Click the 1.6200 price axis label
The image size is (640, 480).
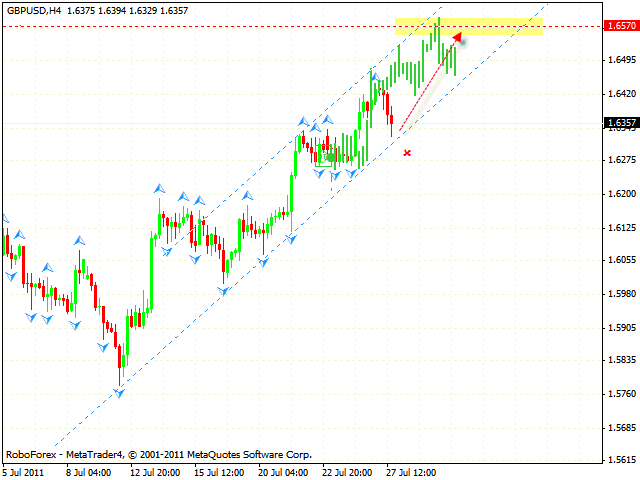(622, 193)
